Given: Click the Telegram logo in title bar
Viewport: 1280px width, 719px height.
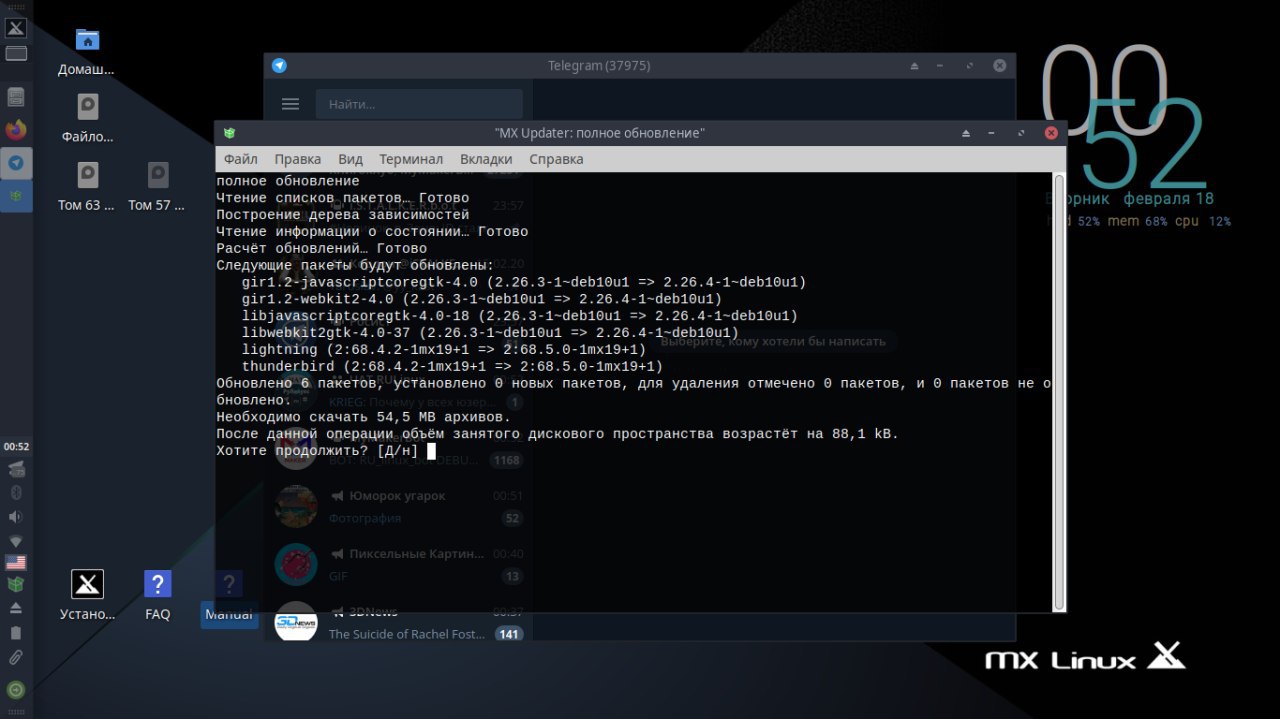Looking at the screenshot, I should tap(279, 65).
